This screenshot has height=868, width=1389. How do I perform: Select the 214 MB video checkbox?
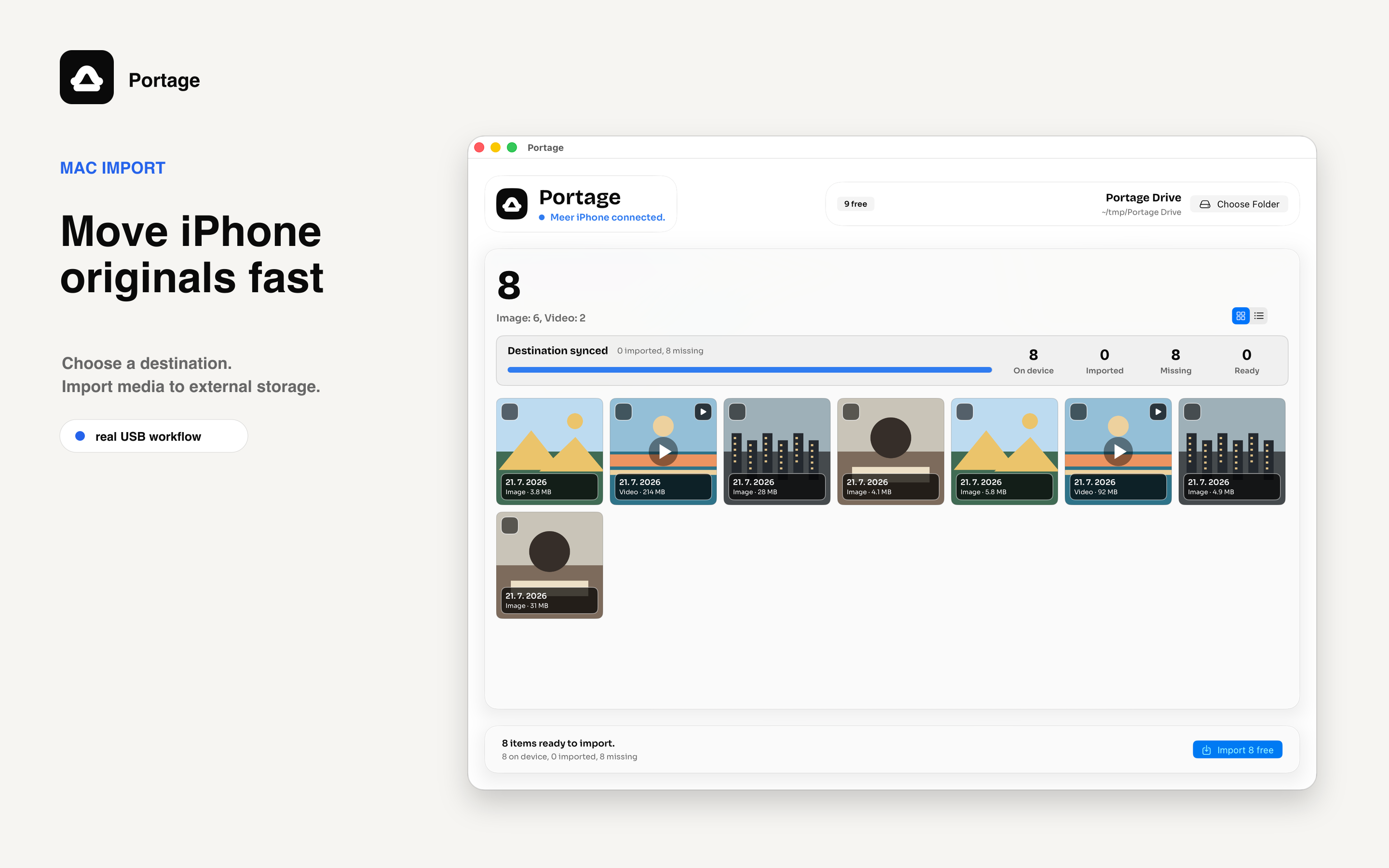pyautogui.click(x=623, y=412)
